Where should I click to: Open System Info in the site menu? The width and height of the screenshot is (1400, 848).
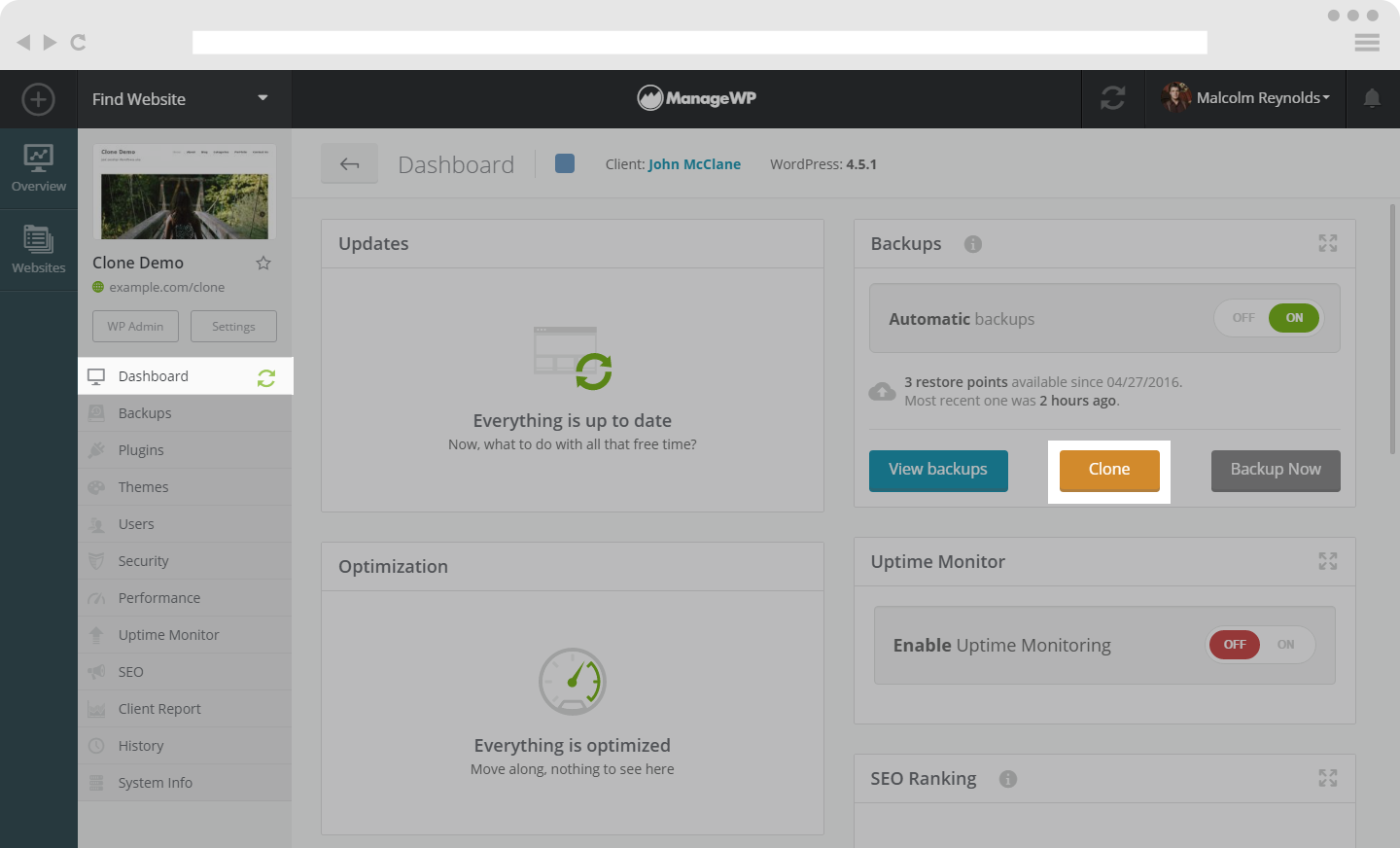click(185, 783)
